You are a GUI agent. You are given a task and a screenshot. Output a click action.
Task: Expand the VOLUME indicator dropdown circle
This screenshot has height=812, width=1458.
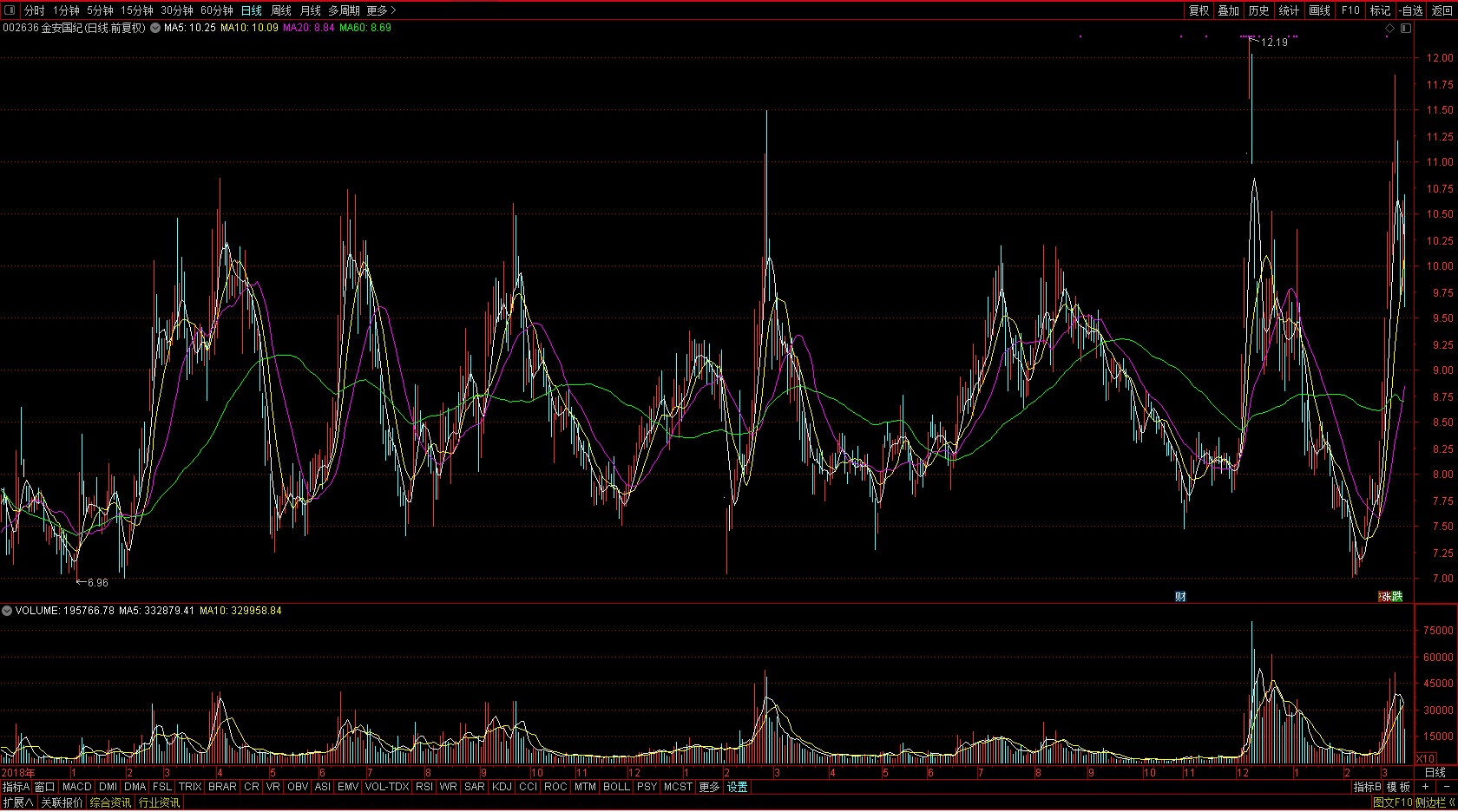pos(7,611)
